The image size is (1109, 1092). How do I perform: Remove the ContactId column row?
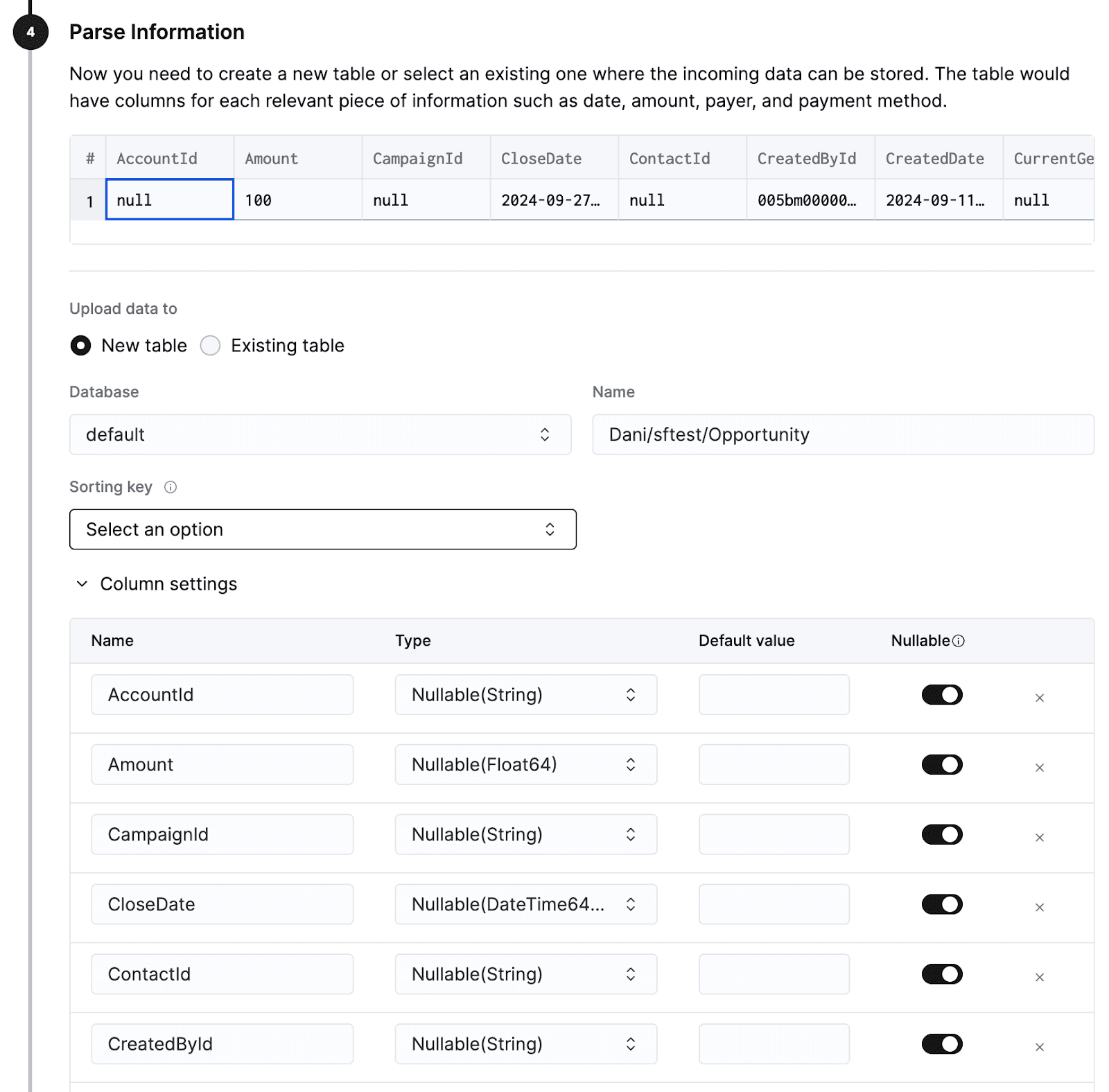[x=1039, y=978]
